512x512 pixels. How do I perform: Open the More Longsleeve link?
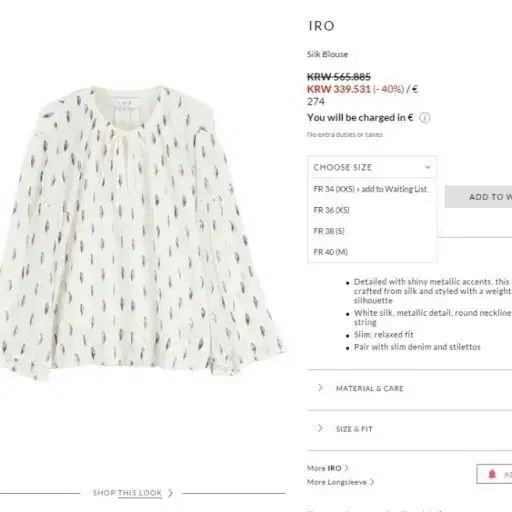pos(337,482)
